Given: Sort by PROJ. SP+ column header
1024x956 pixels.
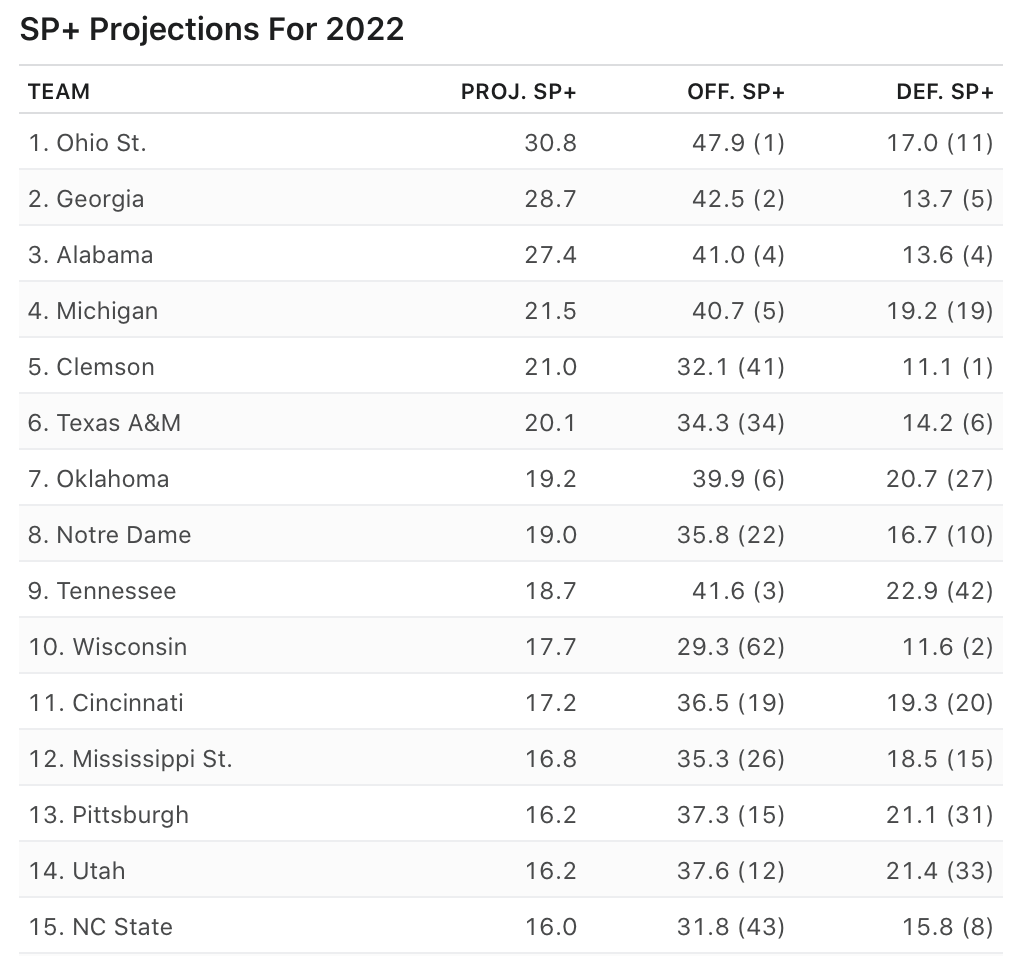Looking at the screenshot, I should tap(518, 92).
